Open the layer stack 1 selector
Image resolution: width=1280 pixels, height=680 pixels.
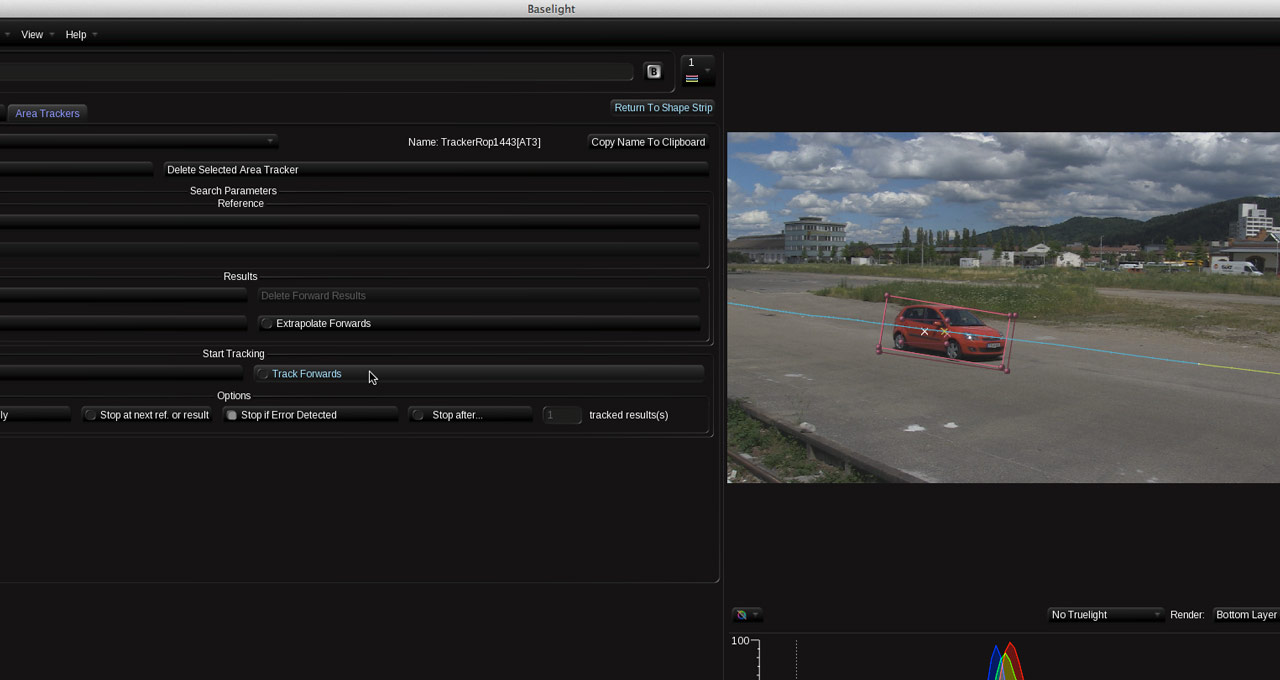point(697,71)
